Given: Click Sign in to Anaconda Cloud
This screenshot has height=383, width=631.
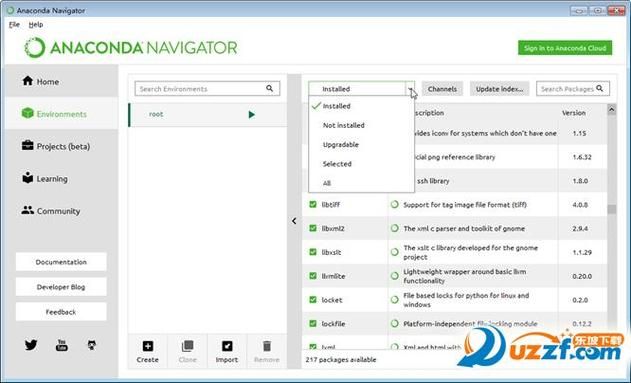Looking at the screenshot, I should pyautogui.click(x=565, y=48).
